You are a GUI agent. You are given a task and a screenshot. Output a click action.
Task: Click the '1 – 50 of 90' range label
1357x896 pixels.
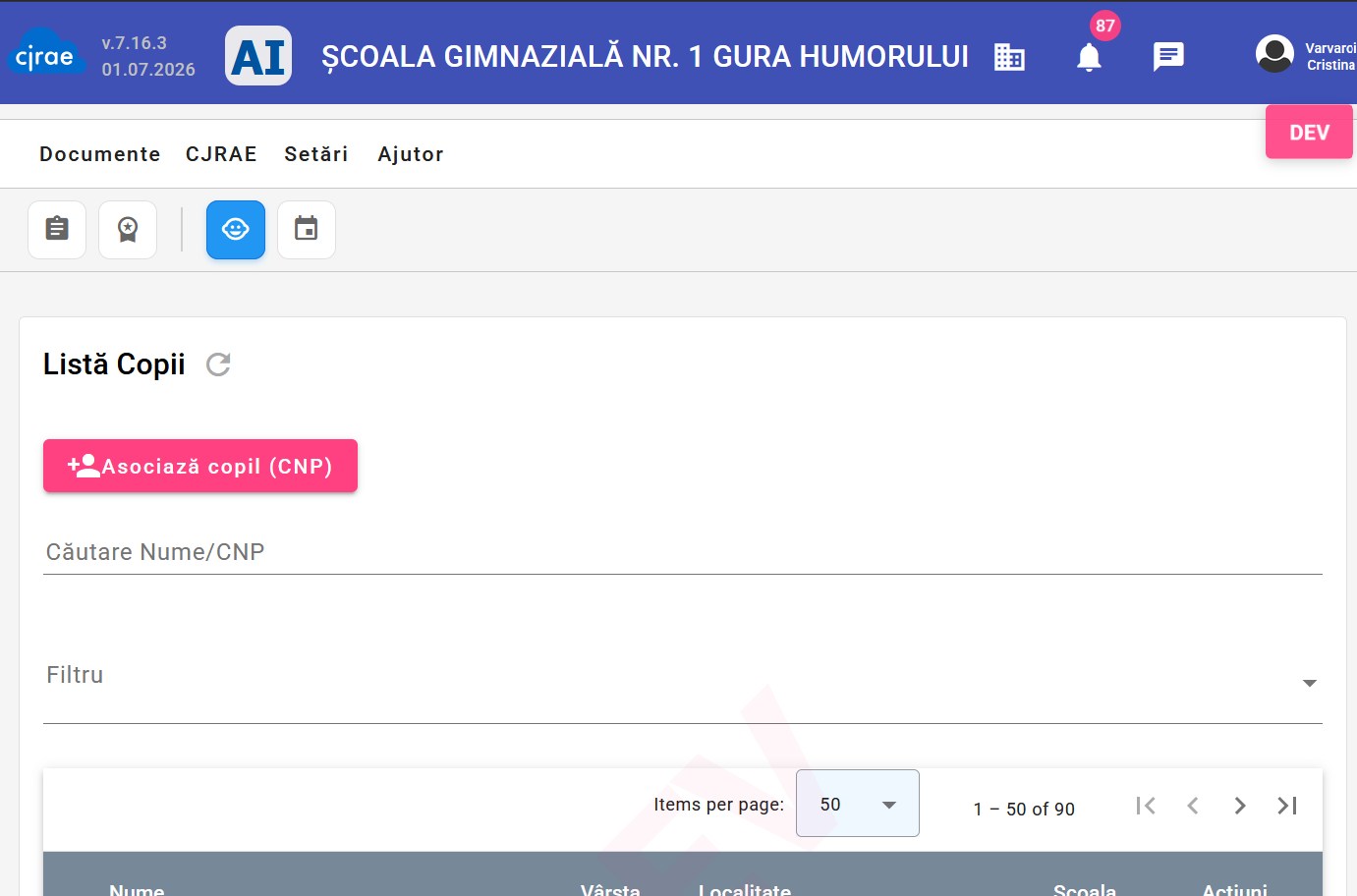click(1024, 809)
